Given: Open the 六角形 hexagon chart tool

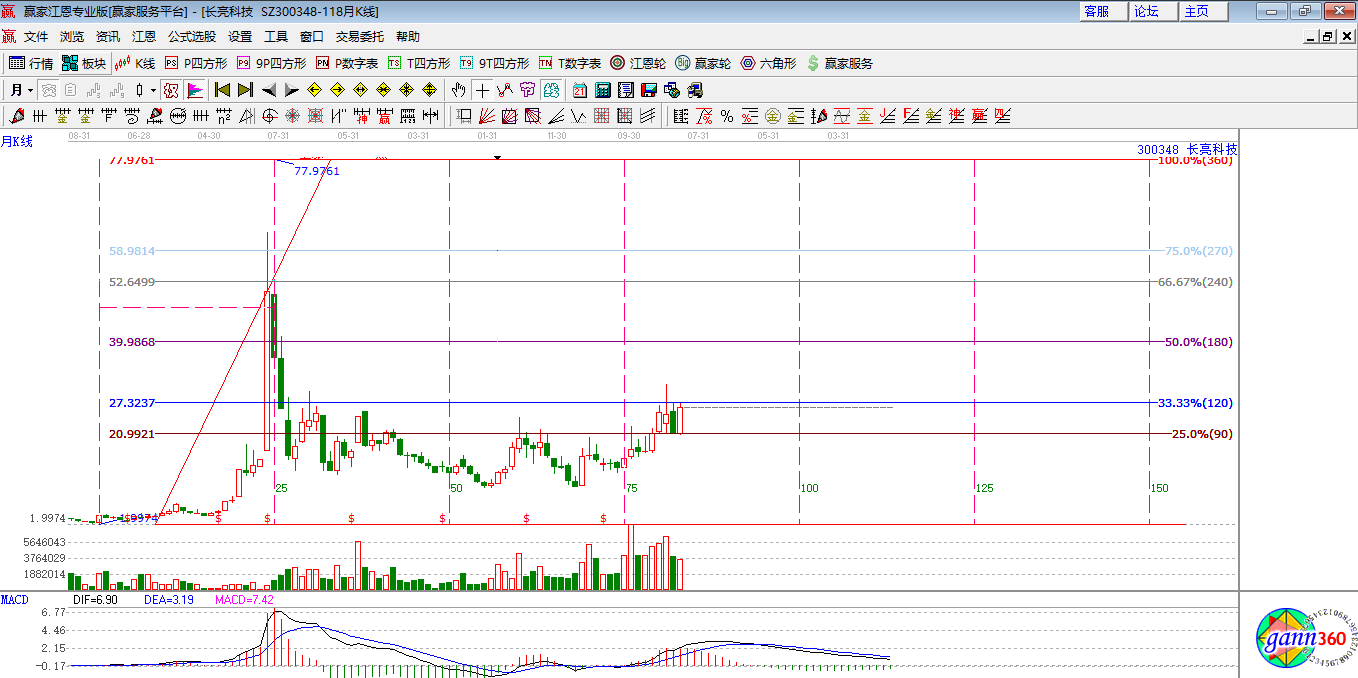Looking at the screenshot, I should click(x=768, y=63).
